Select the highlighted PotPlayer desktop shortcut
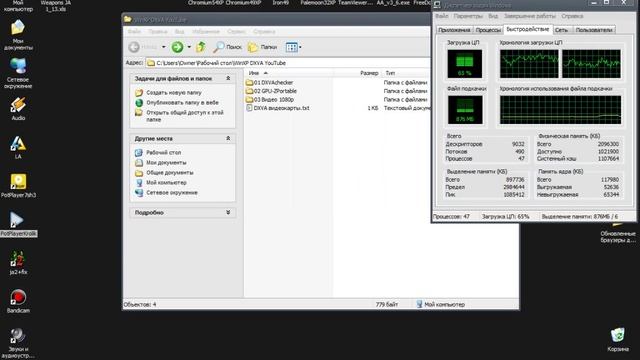640x360 pixels. click(x=18, y=224)
